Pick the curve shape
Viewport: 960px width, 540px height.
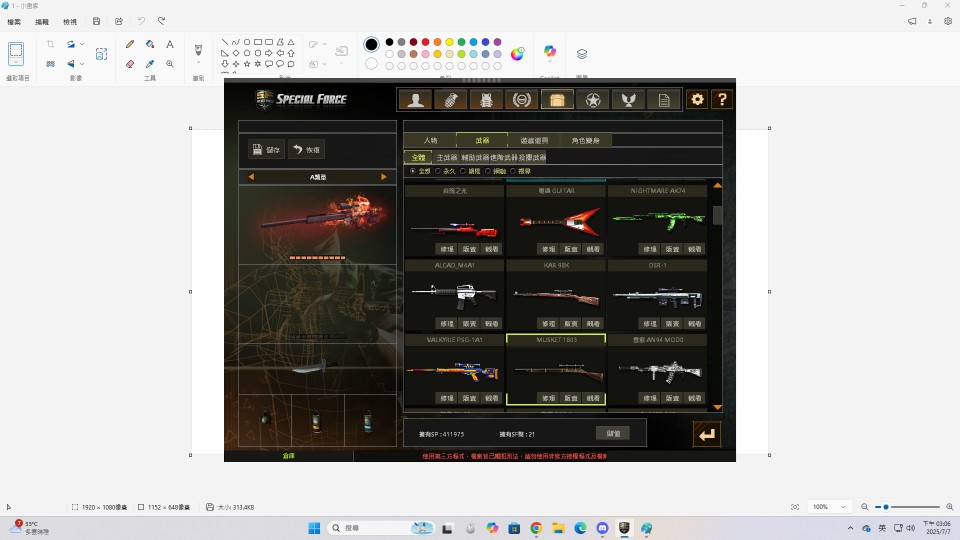236,42
